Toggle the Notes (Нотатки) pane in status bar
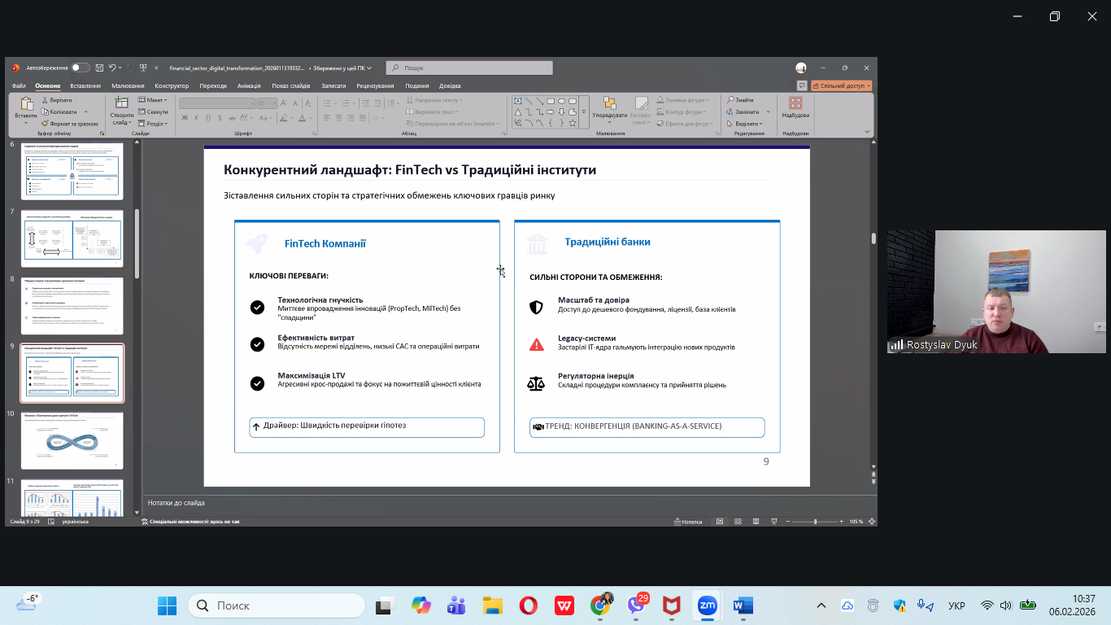 [x=690, y=522]
